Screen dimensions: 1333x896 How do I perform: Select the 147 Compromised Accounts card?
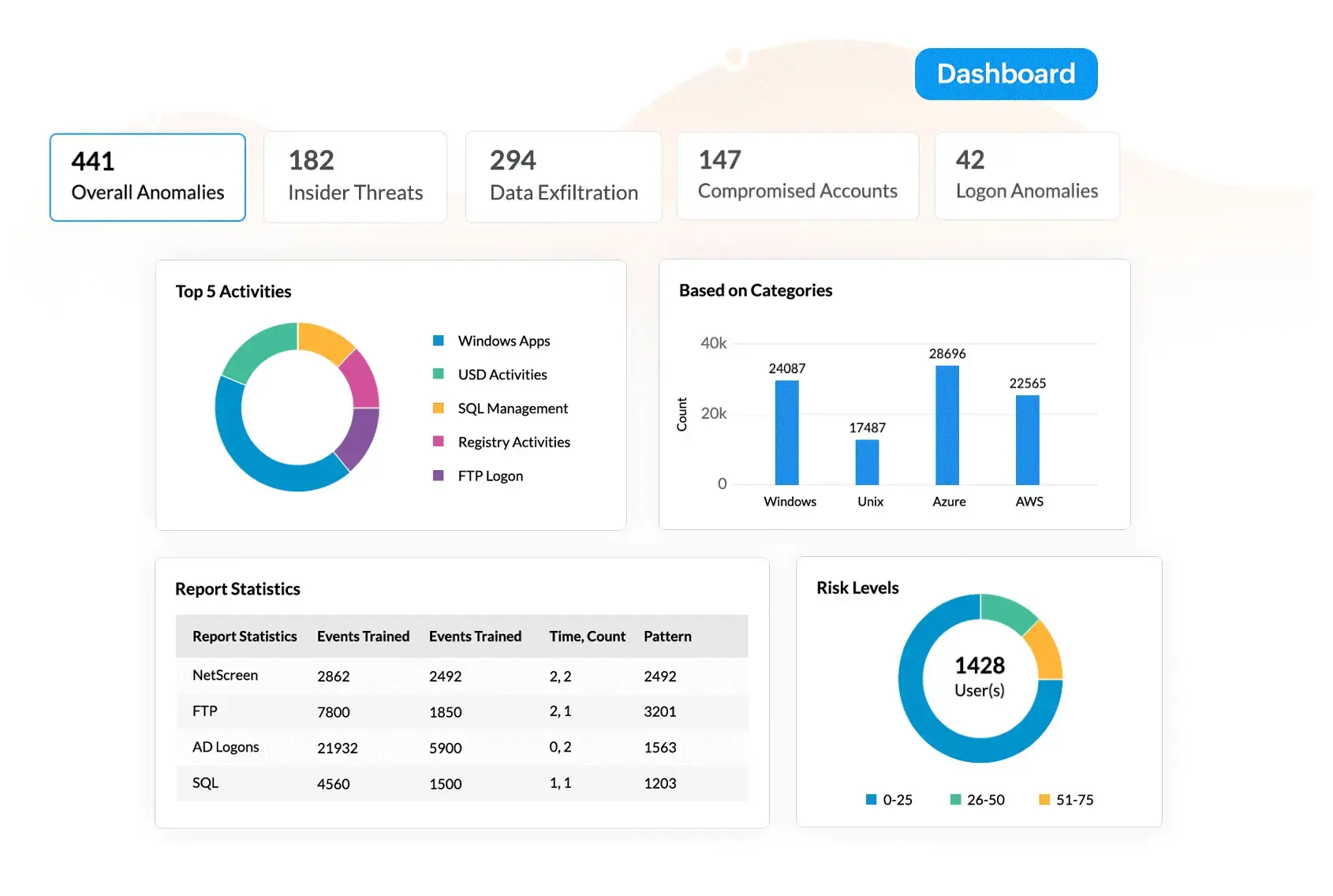point(797,176)
